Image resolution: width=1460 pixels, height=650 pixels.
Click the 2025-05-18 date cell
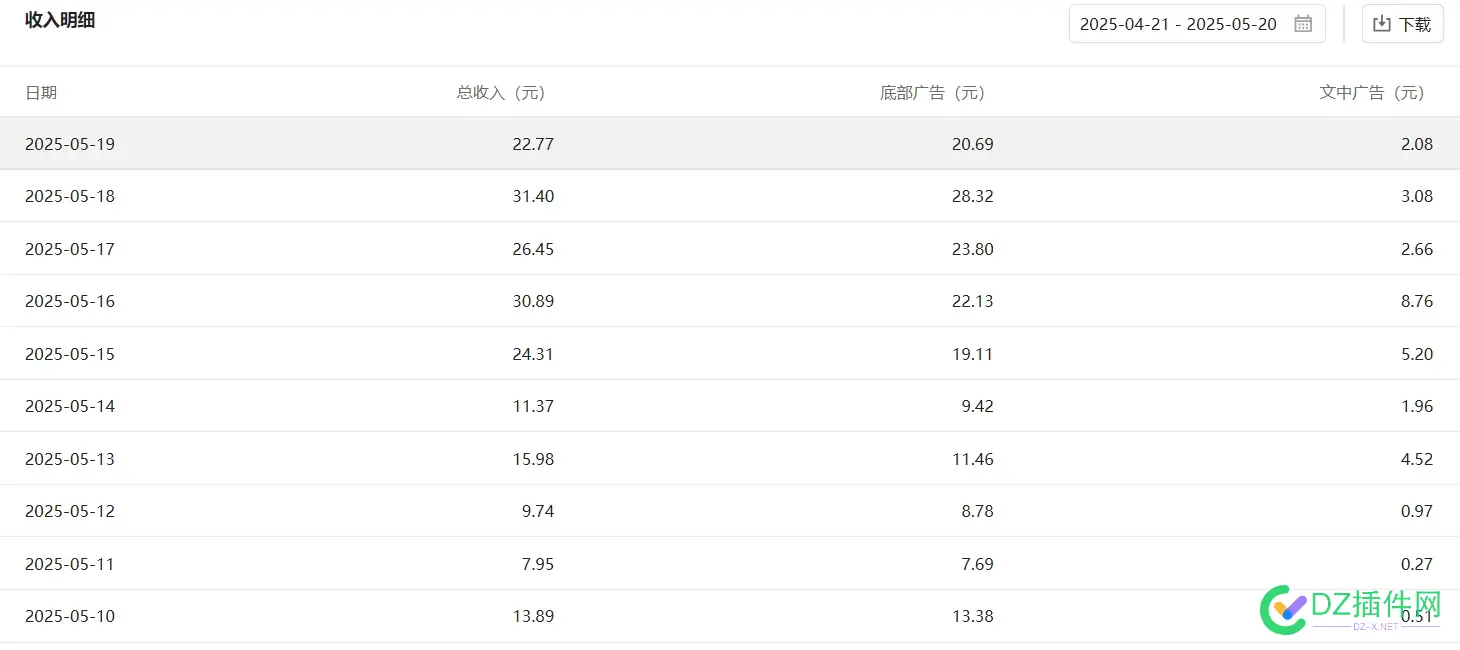coord(70,196)
